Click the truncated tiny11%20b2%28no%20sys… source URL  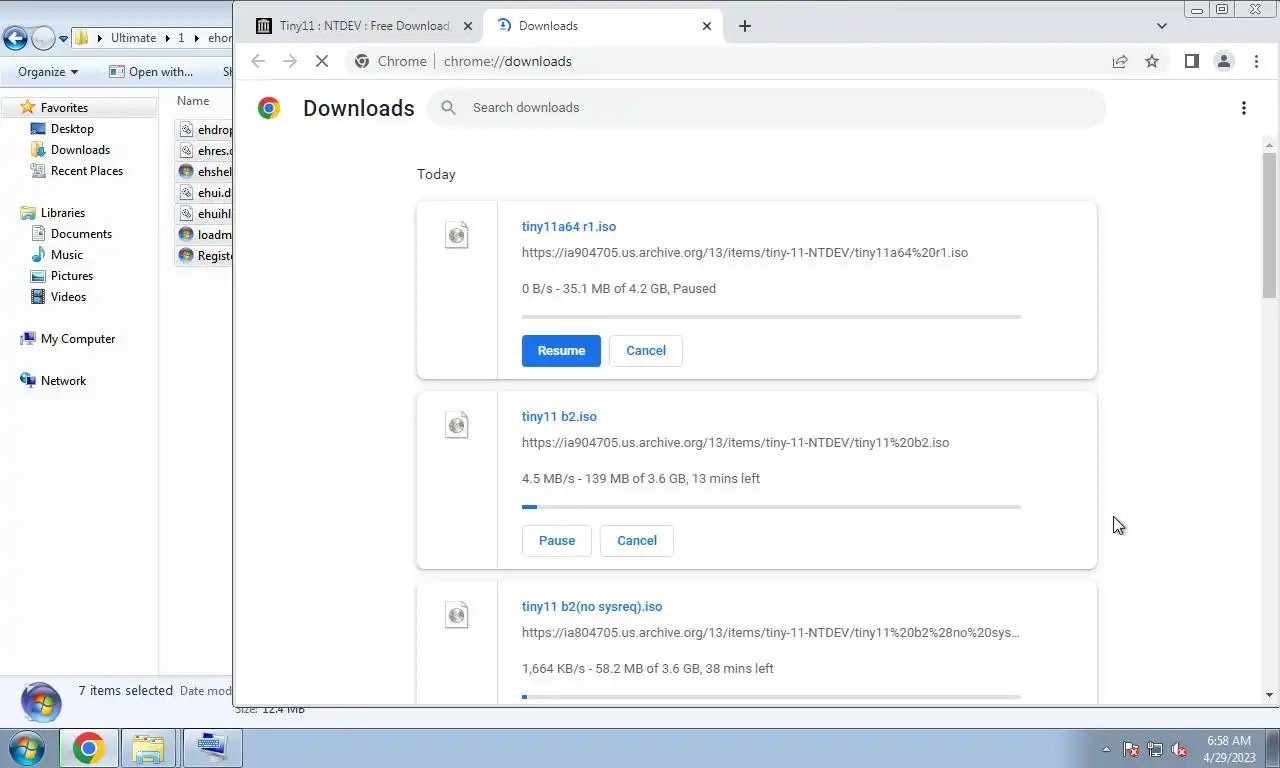point(771,633)
